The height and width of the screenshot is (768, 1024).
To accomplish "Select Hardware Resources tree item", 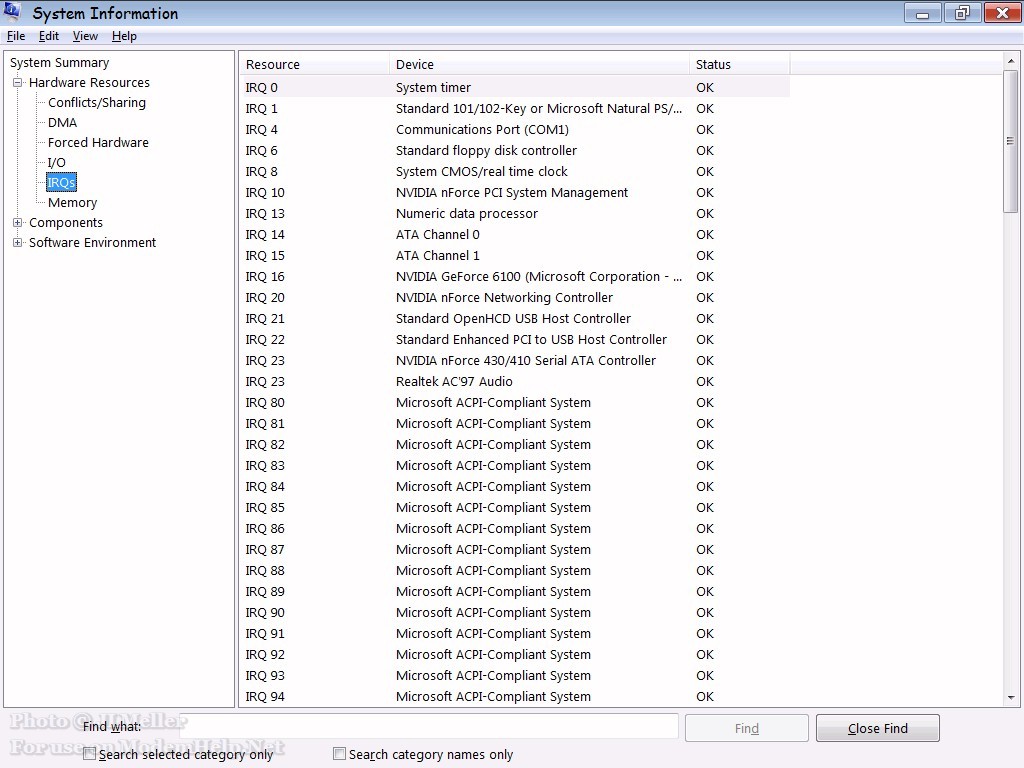I will (x=89, y=82).
